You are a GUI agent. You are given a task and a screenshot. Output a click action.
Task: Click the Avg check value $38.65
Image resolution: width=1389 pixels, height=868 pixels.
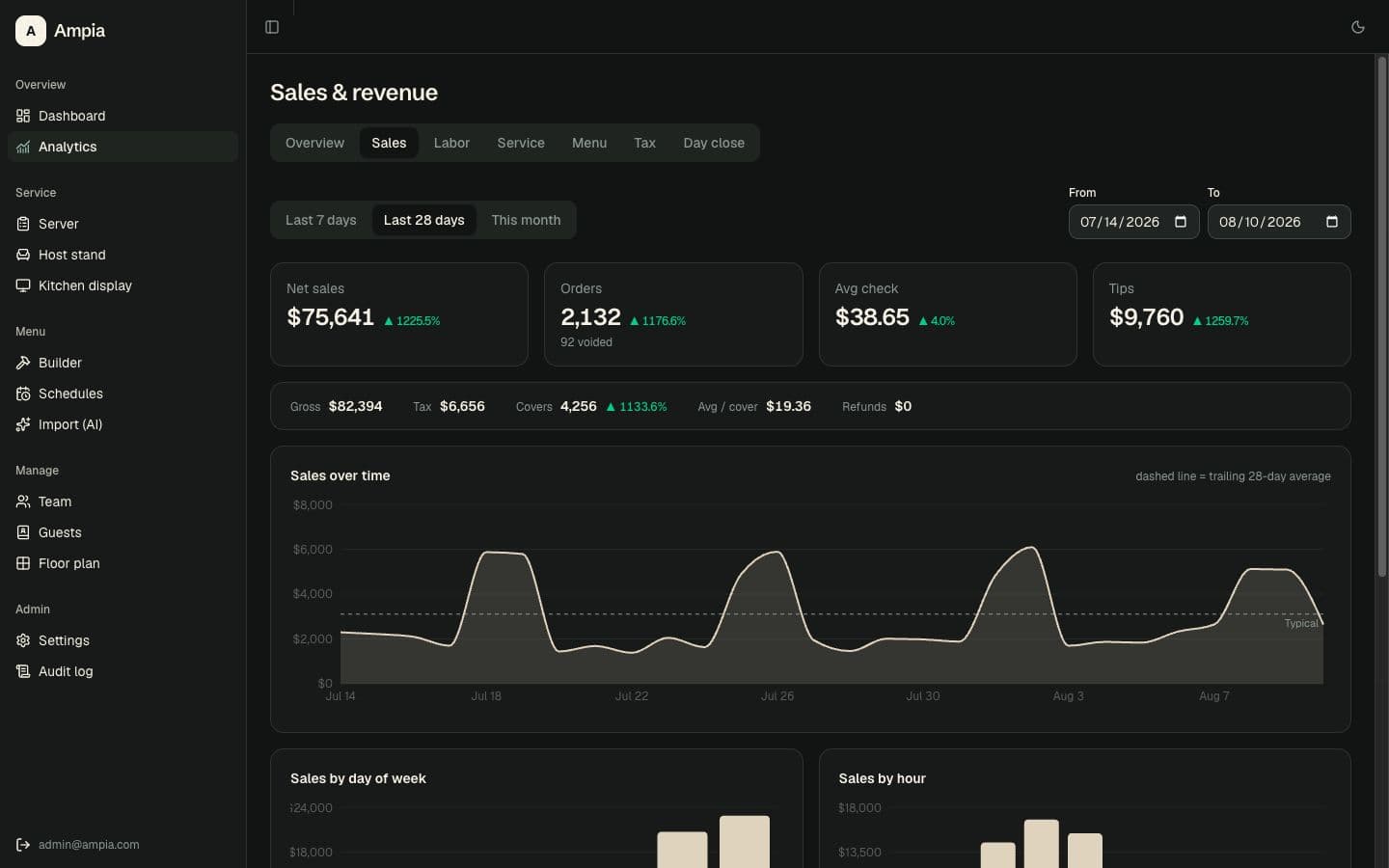[872, 317]
